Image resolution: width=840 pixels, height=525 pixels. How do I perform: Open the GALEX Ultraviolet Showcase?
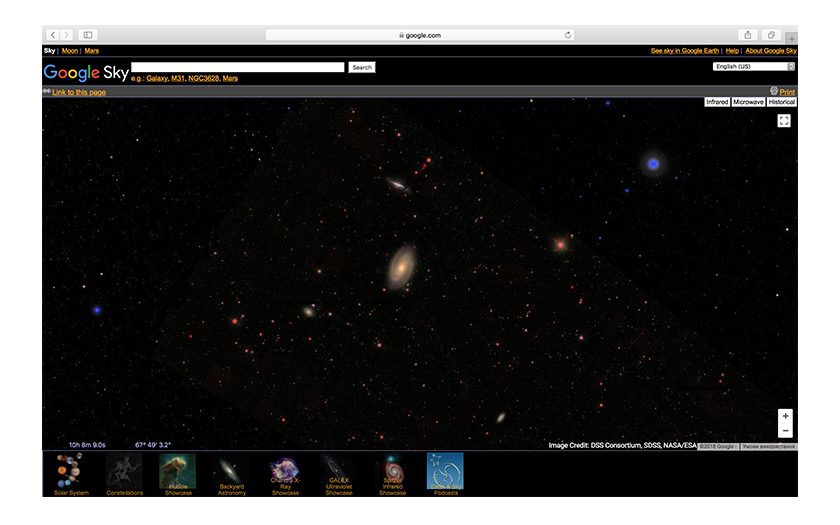(338, 471)
